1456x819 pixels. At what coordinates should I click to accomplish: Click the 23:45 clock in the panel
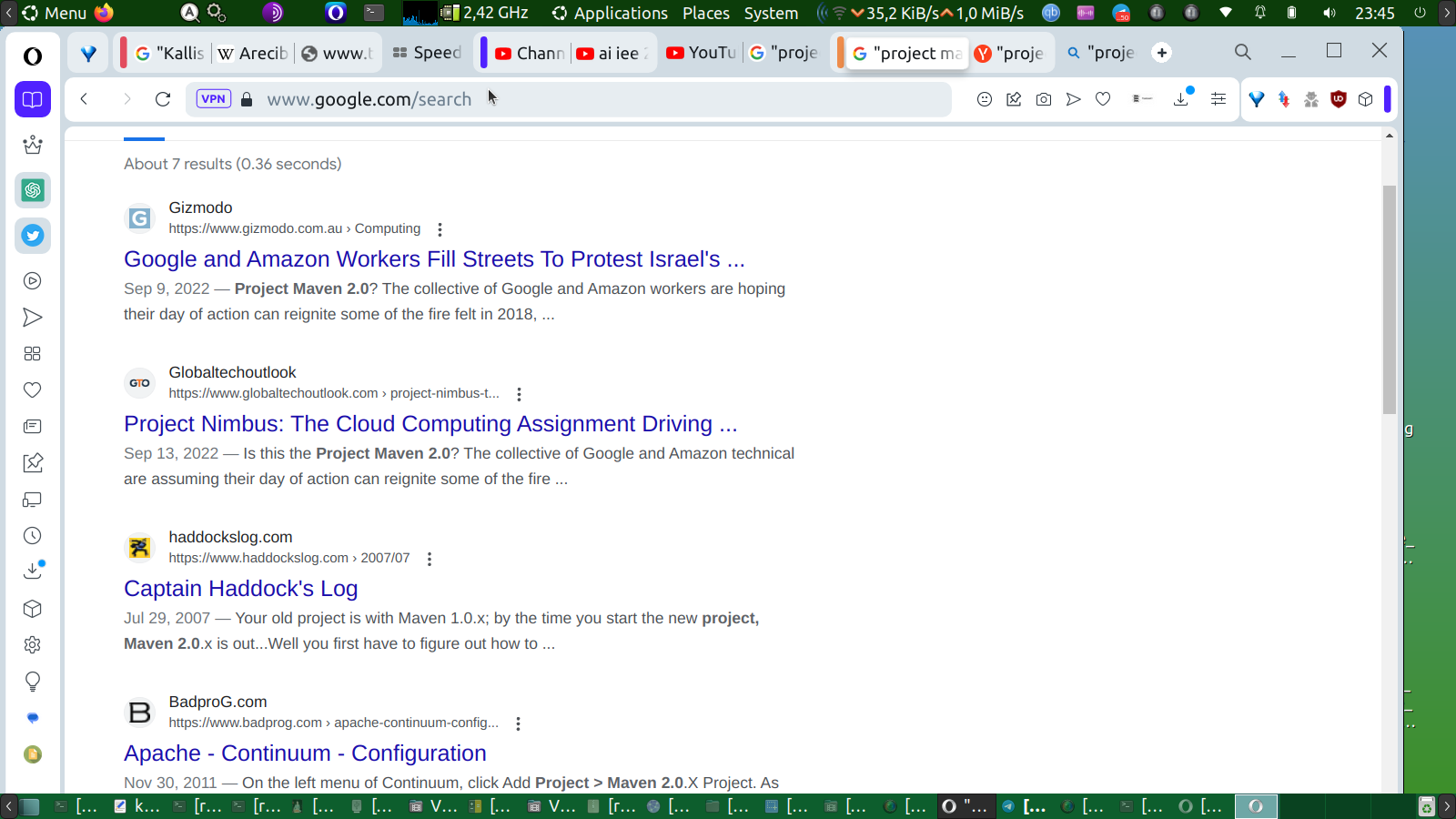[1374, 13]
